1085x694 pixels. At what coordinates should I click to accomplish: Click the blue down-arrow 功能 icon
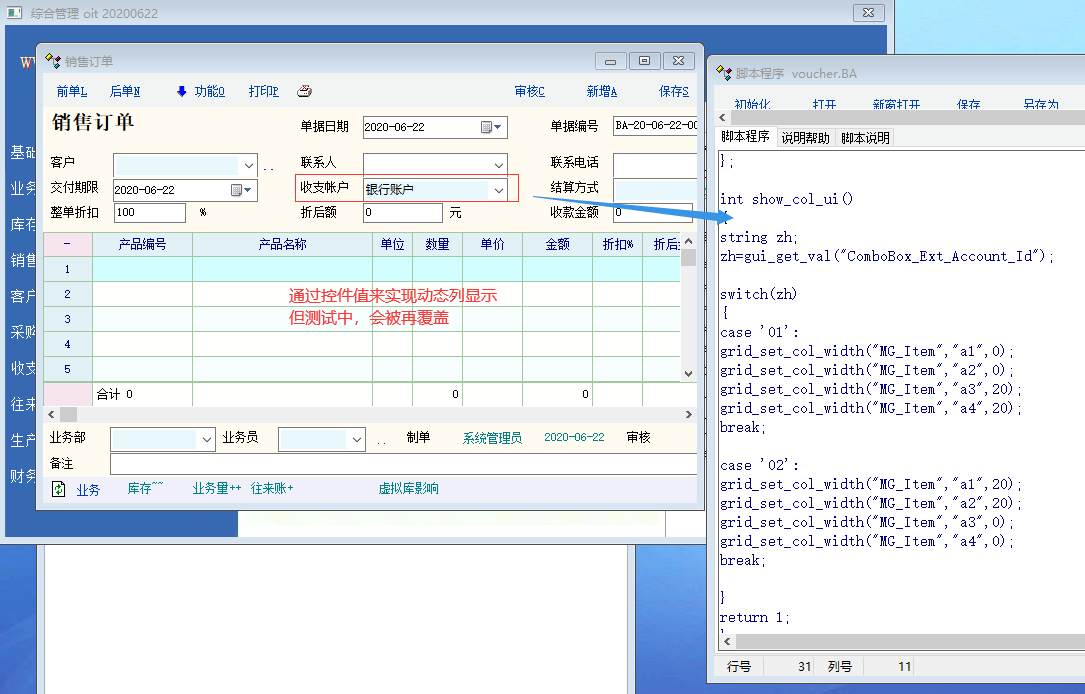tap(181, 91)
